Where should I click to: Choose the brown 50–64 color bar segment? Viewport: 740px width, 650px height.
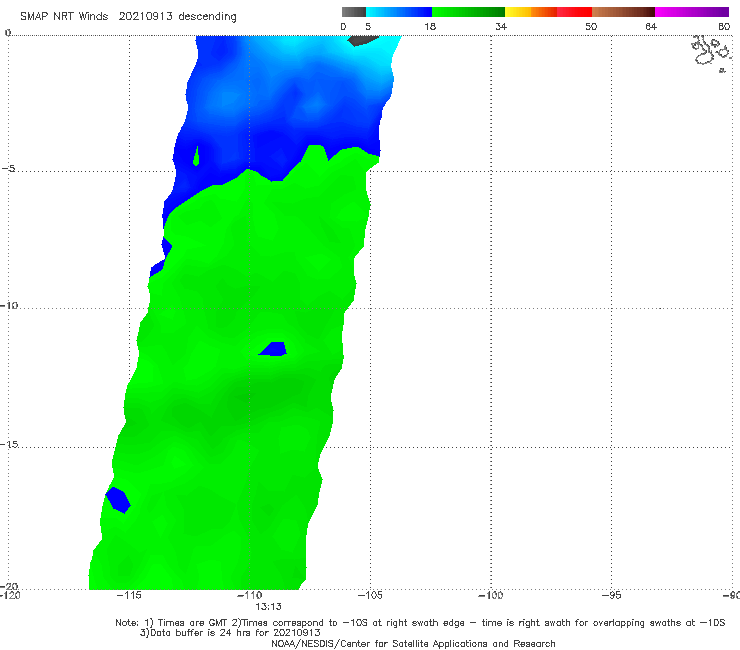coord(623,12)
